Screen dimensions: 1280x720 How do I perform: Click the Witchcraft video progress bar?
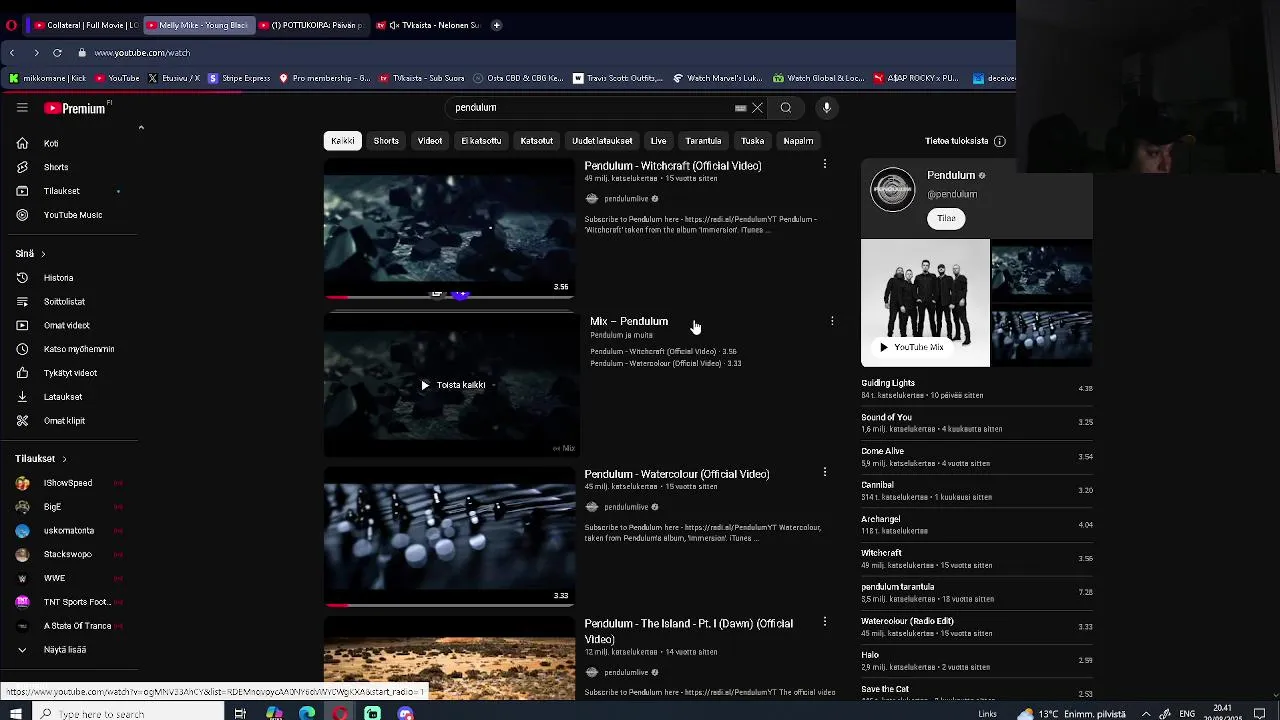(x=449, y=298)
